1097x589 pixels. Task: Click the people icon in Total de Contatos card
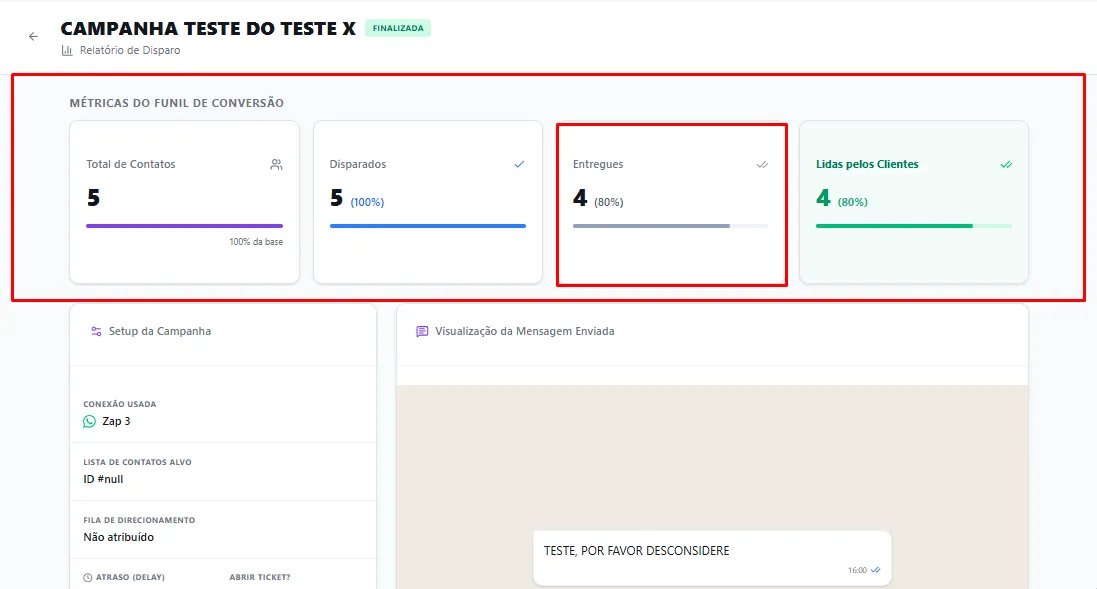pyautogui.click(x=276, y=164)
